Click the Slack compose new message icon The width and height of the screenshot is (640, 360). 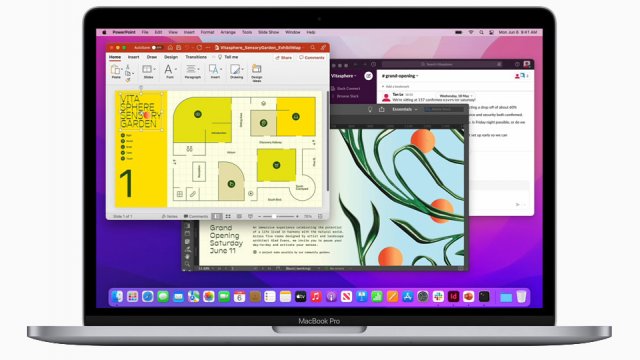click(x=368, y=76)
